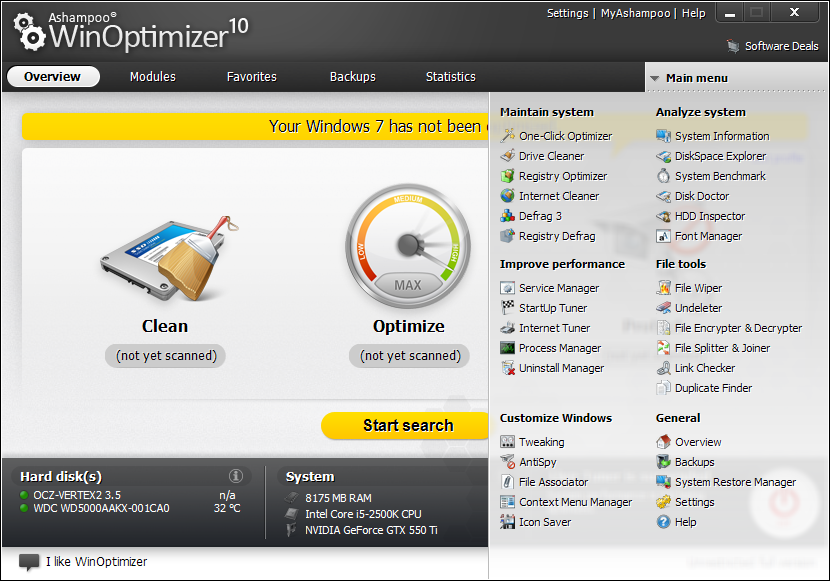830x581 pixels.
Task: Click StartUp Tuner checkered flag icon
Action: pos(508,307)
